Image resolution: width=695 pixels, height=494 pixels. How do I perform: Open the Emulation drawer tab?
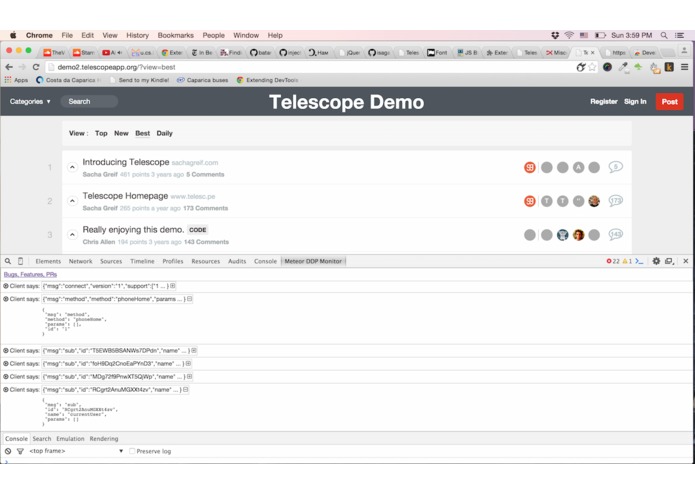click(x=70, y=439)
